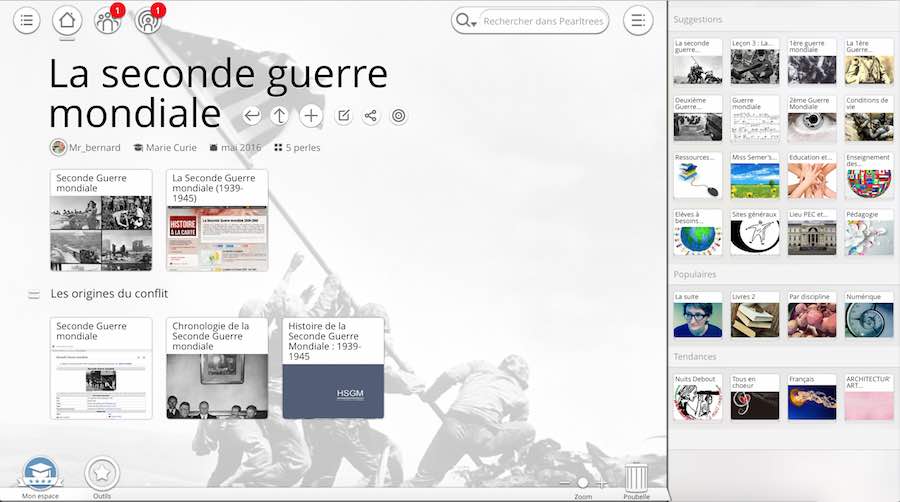Open the community people icon with notification
Screen dimensions: 900x502
[x=107, y=21]
